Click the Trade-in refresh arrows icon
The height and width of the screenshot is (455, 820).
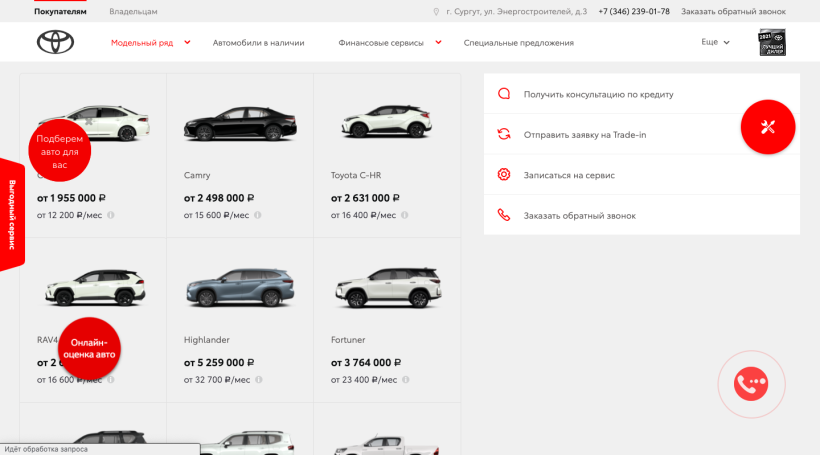504,134
